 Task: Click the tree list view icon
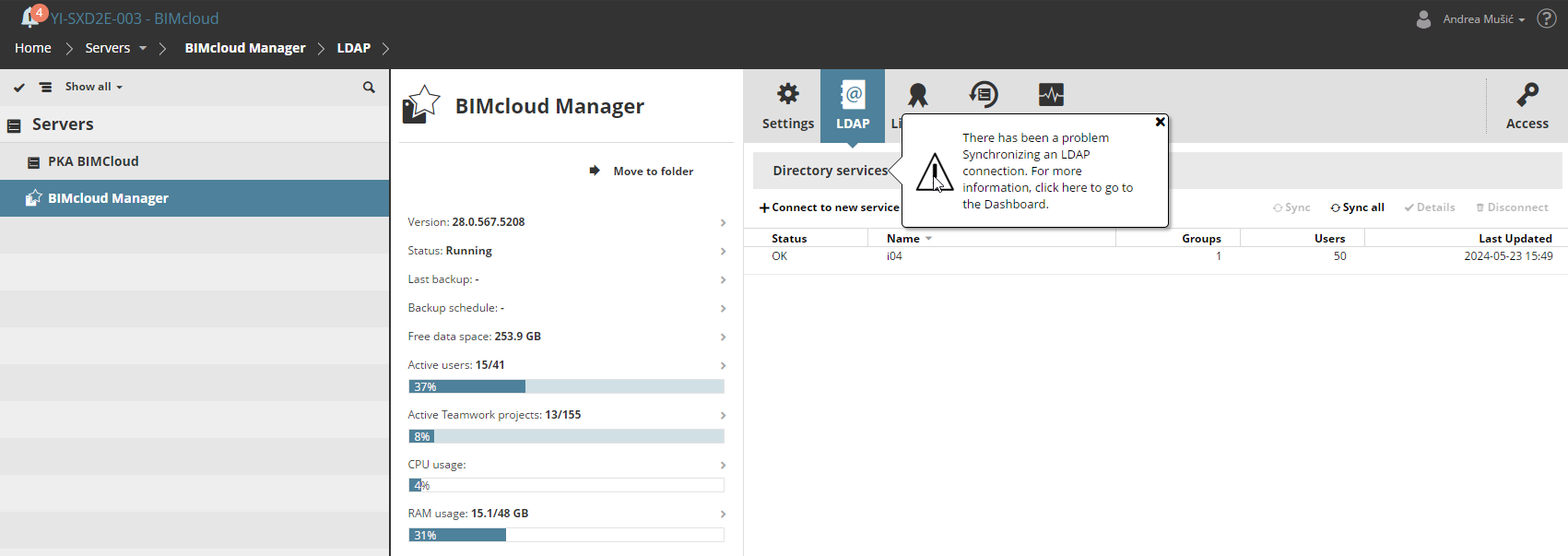[x=45, y=88]
